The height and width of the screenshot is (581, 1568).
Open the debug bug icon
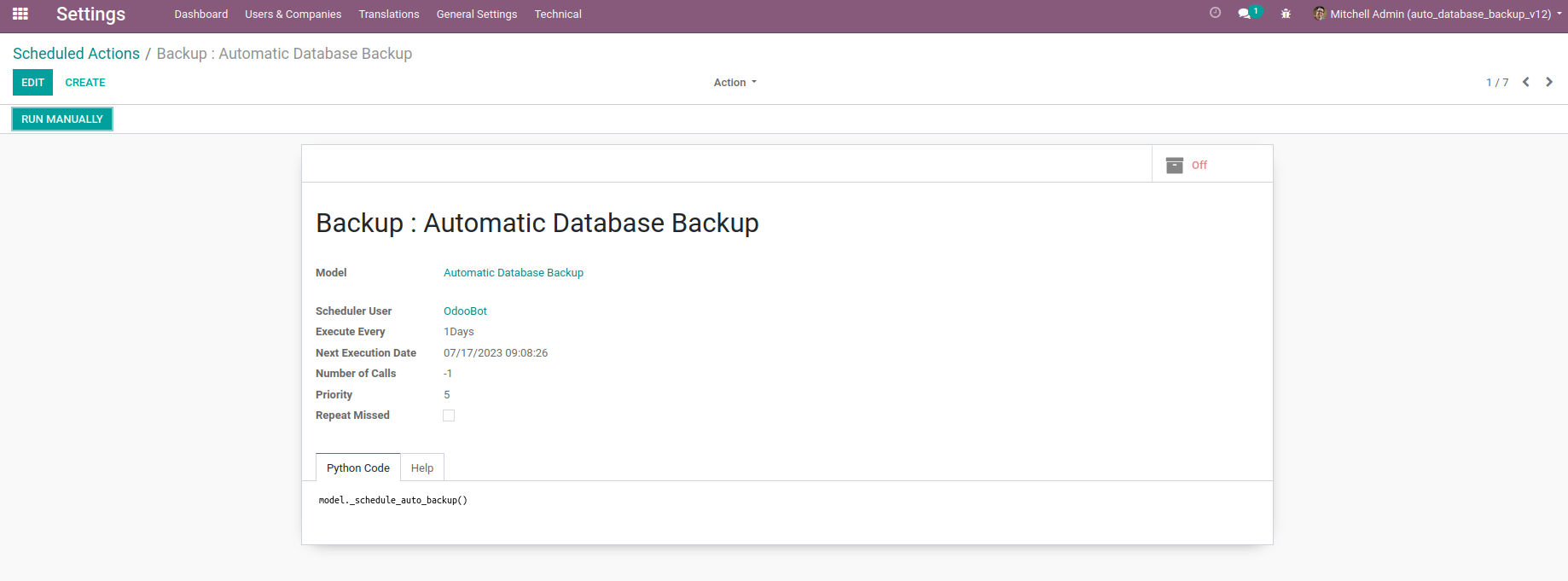[x=1286, y=14]
